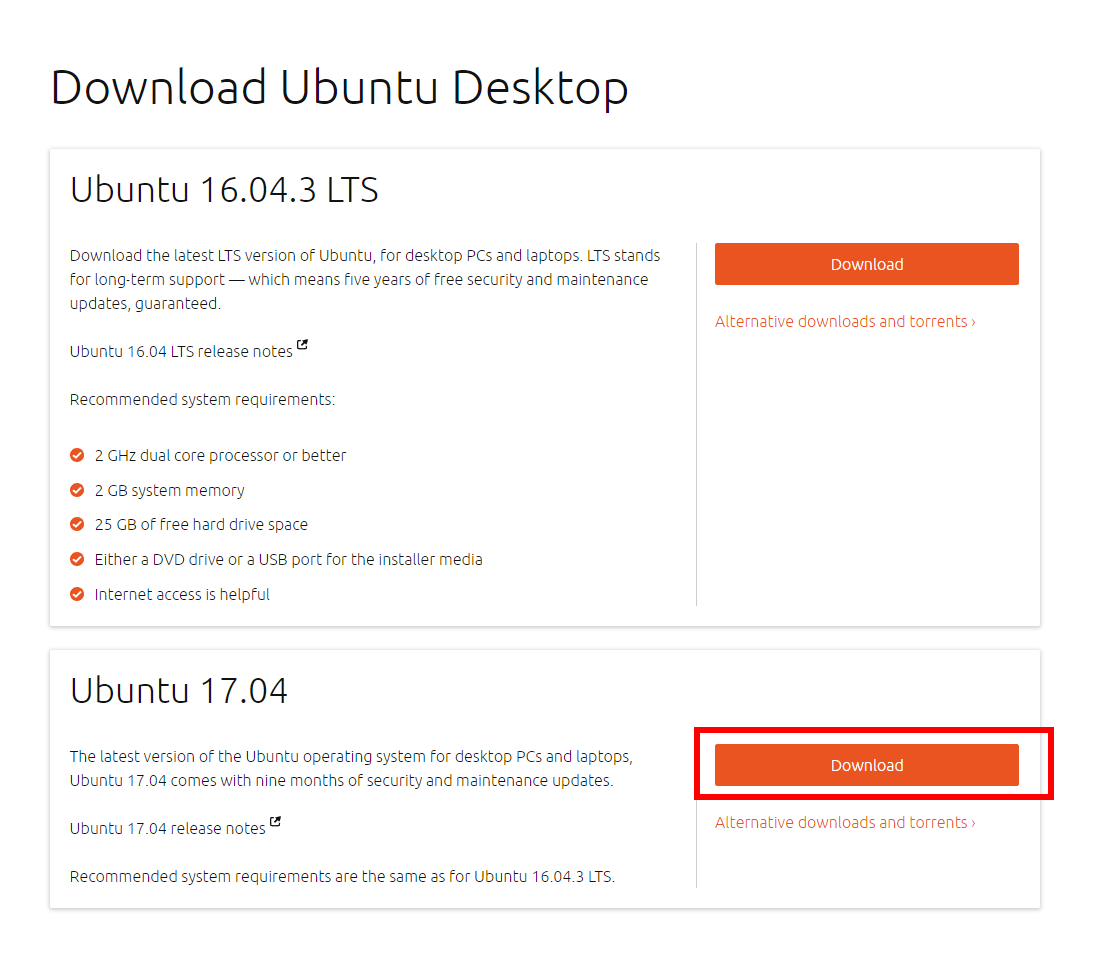The width and height of the screenshot is (1120, 969).
Task: Click checkmark icon beside DVD drive or USB port
Action: click(77, 559)
